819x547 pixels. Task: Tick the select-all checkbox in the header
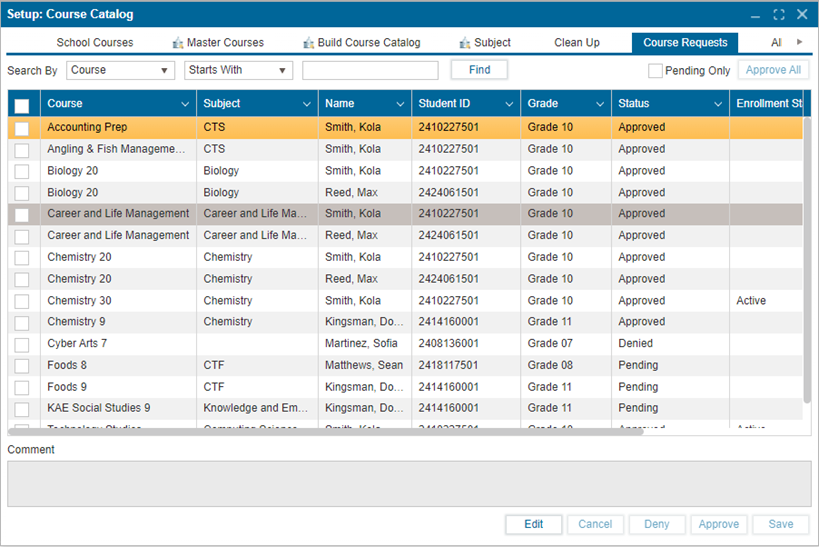(22, 104)
